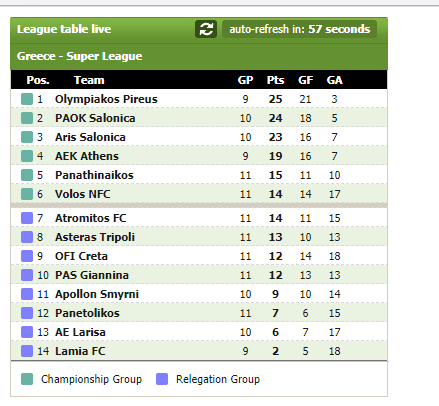Click the GP column header
The image size is (439, 406).
click(x=245, y=80)
